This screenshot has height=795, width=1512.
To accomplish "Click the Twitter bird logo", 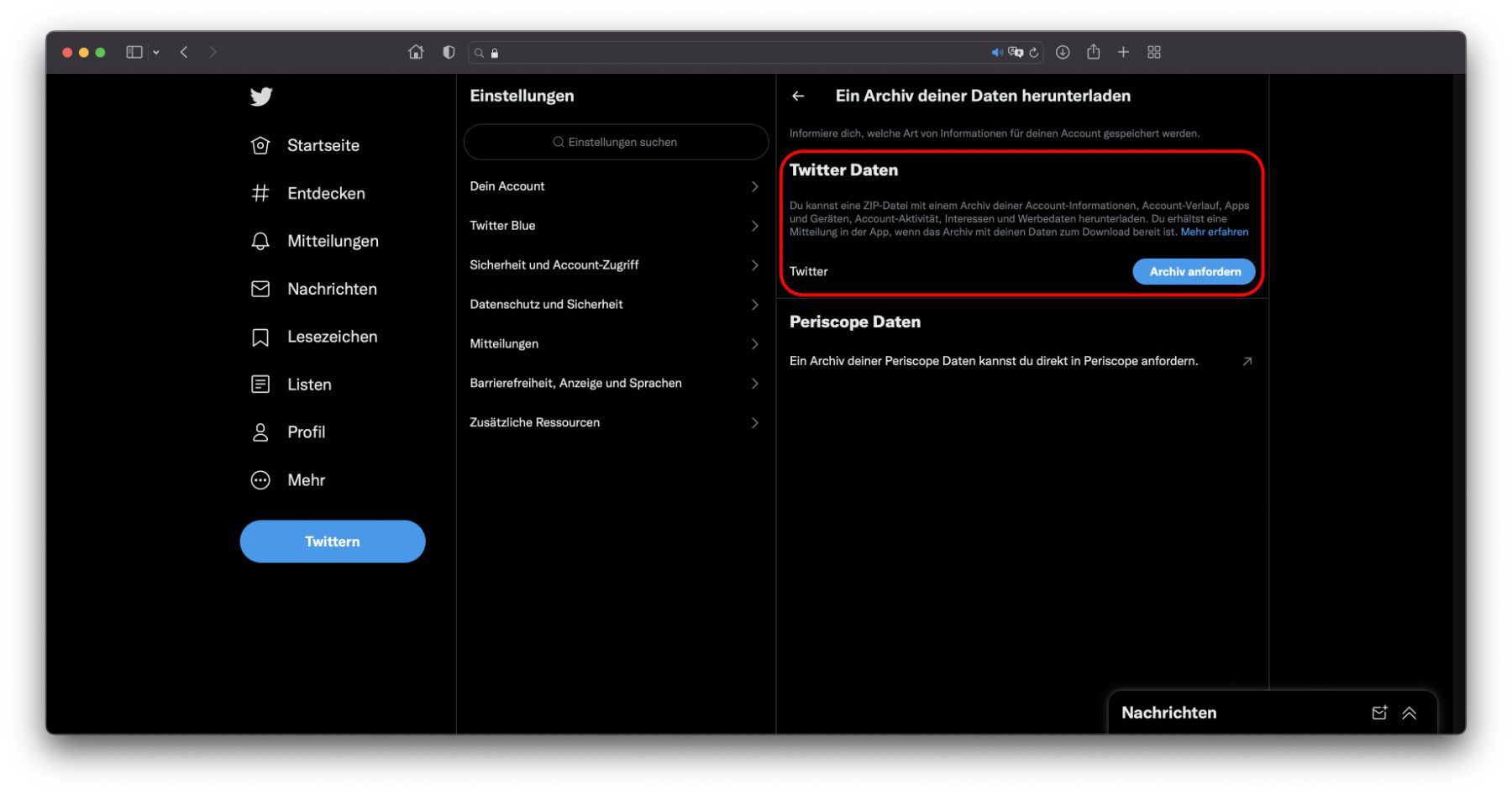I will click(261, 97).
